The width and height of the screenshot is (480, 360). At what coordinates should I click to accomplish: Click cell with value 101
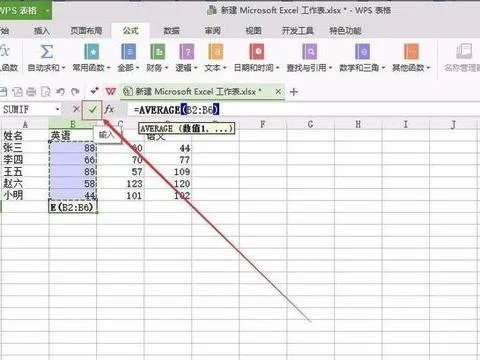point(120,195)
